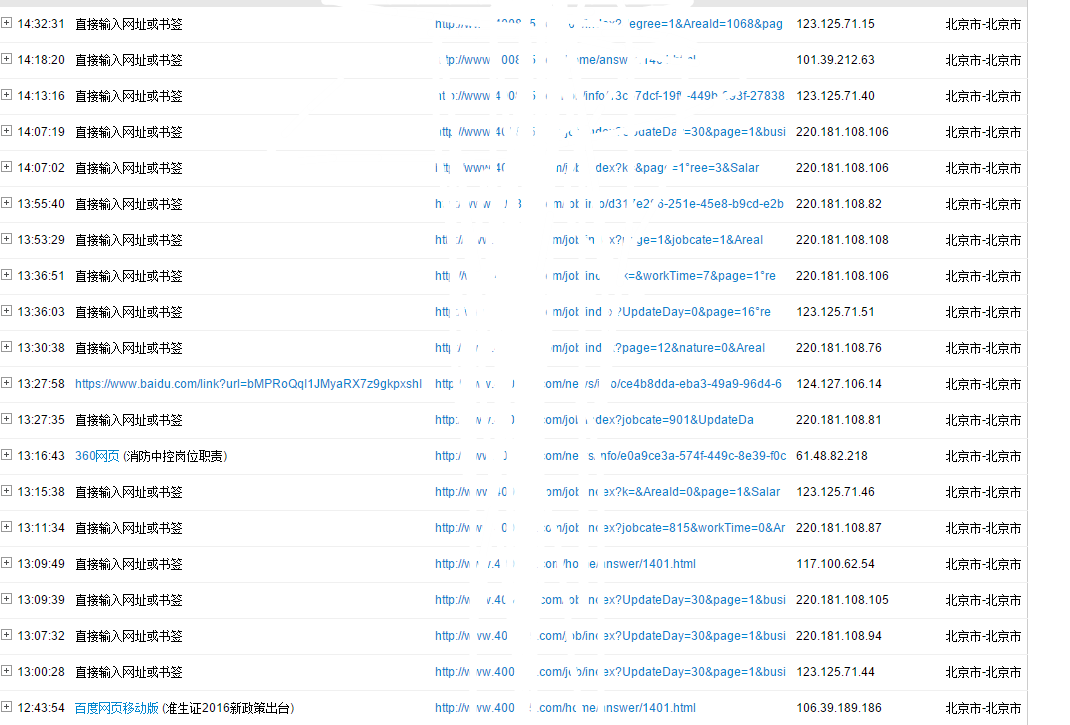This screenshot has height=725, width=1070.
Task: Expand the 13:55:40 visit row
Action: pyautogui.click(x=6, y=203)
